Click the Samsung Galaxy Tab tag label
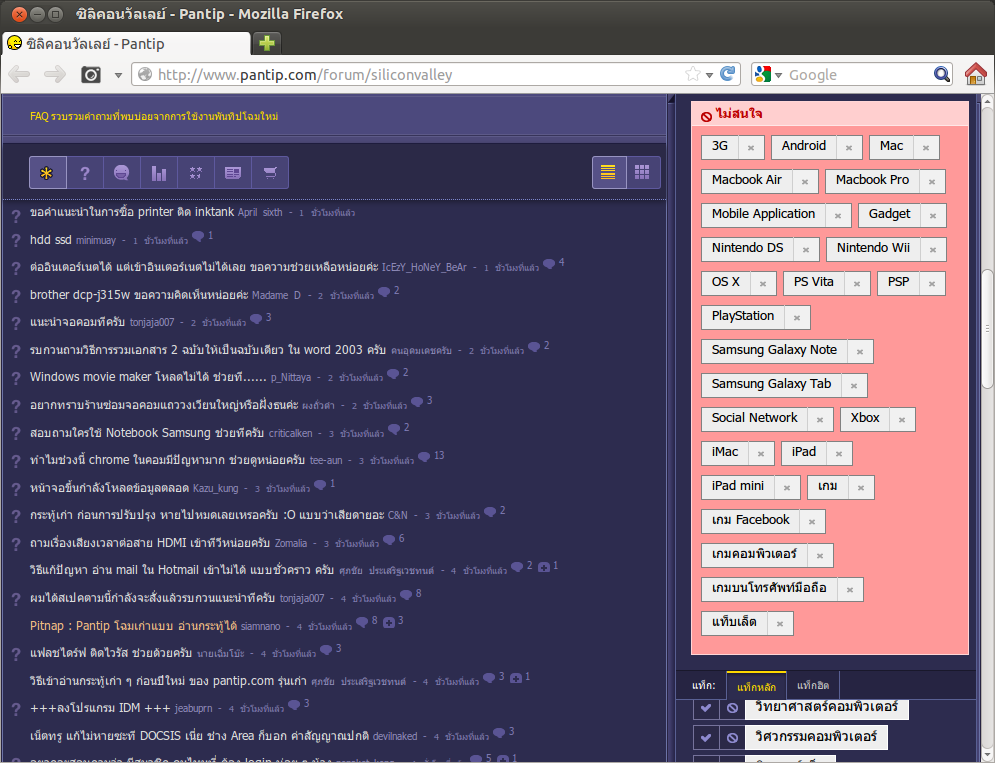This screenshot has height=763, width=995. click(771, 384)
